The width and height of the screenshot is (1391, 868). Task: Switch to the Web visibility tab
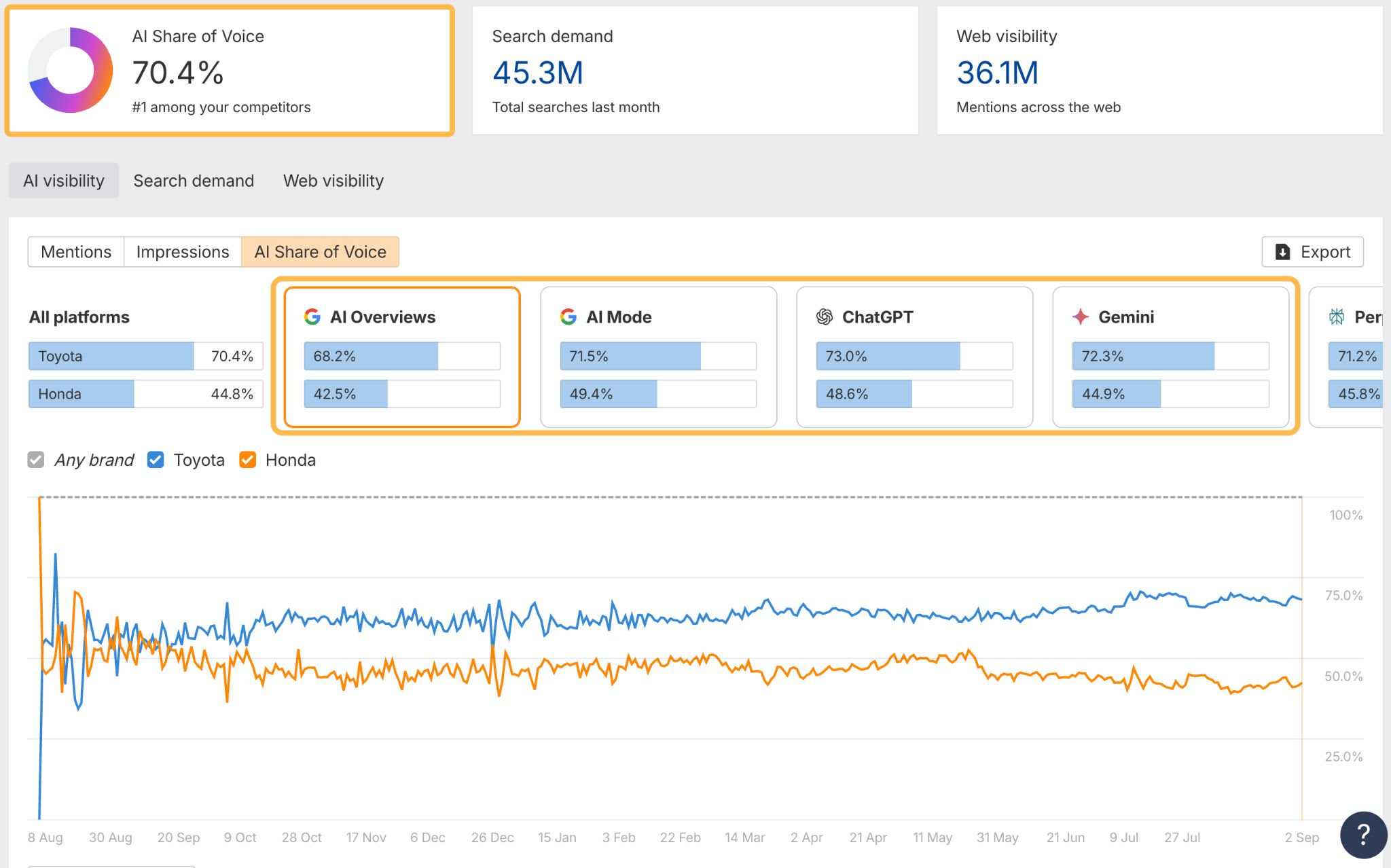point(333,181)
